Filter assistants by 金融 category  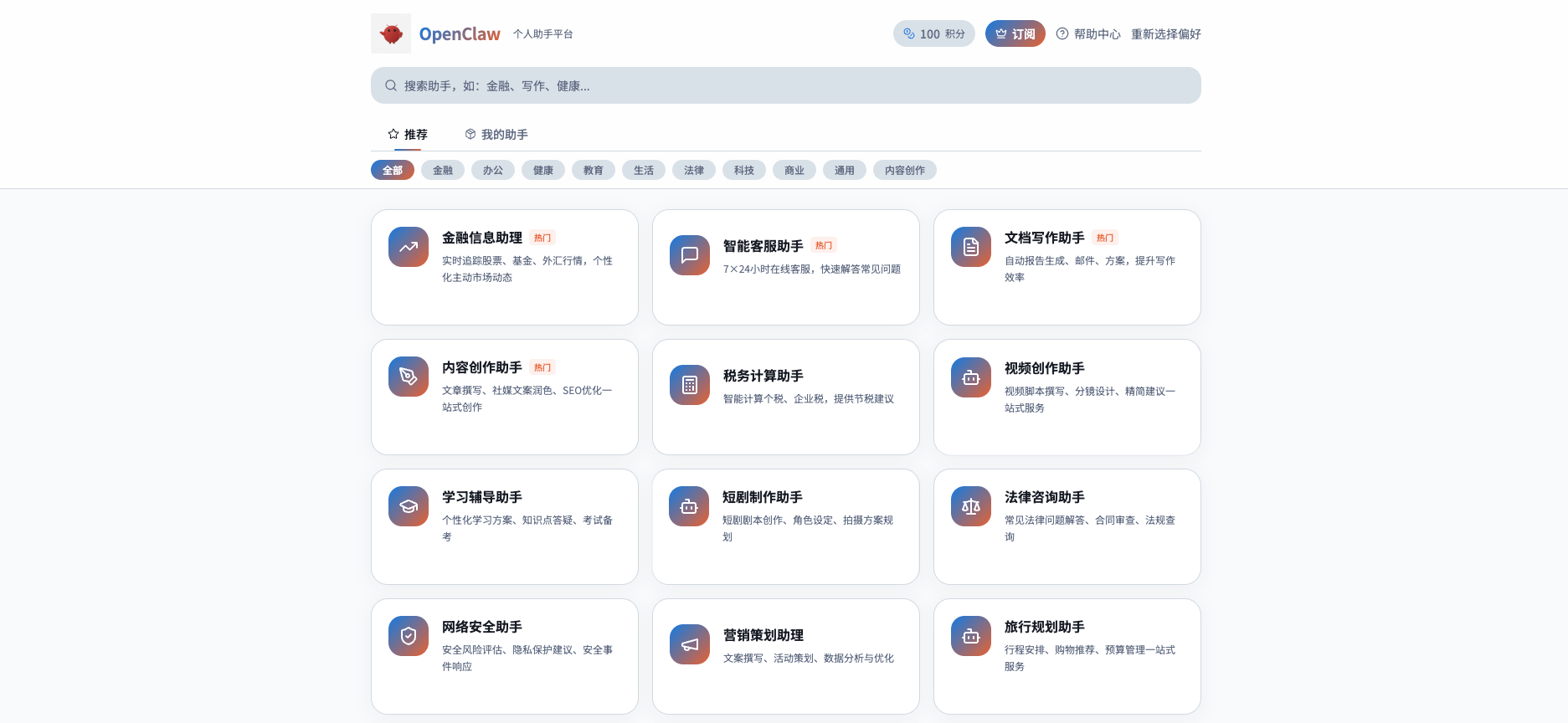click(443, 171)
